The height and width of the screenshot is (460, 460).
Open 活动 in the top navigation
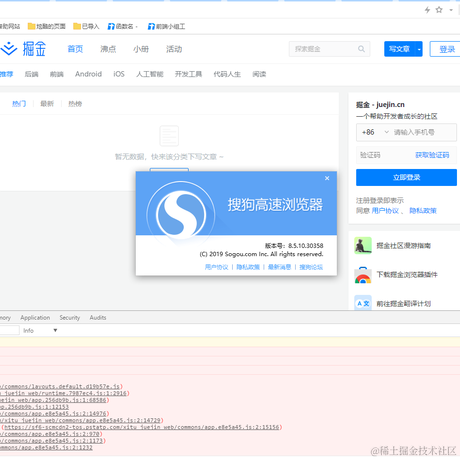coord(174,49)
